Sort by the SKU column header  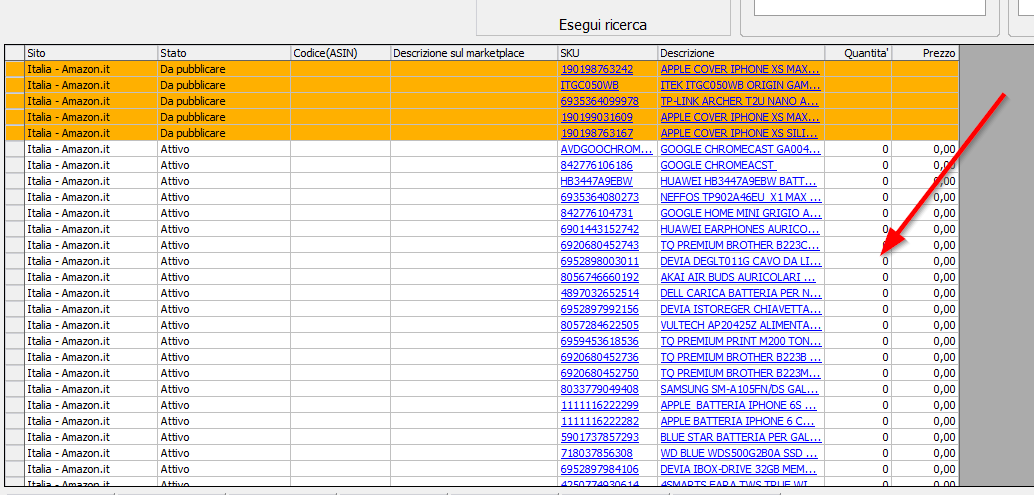(x=607, y=53)
